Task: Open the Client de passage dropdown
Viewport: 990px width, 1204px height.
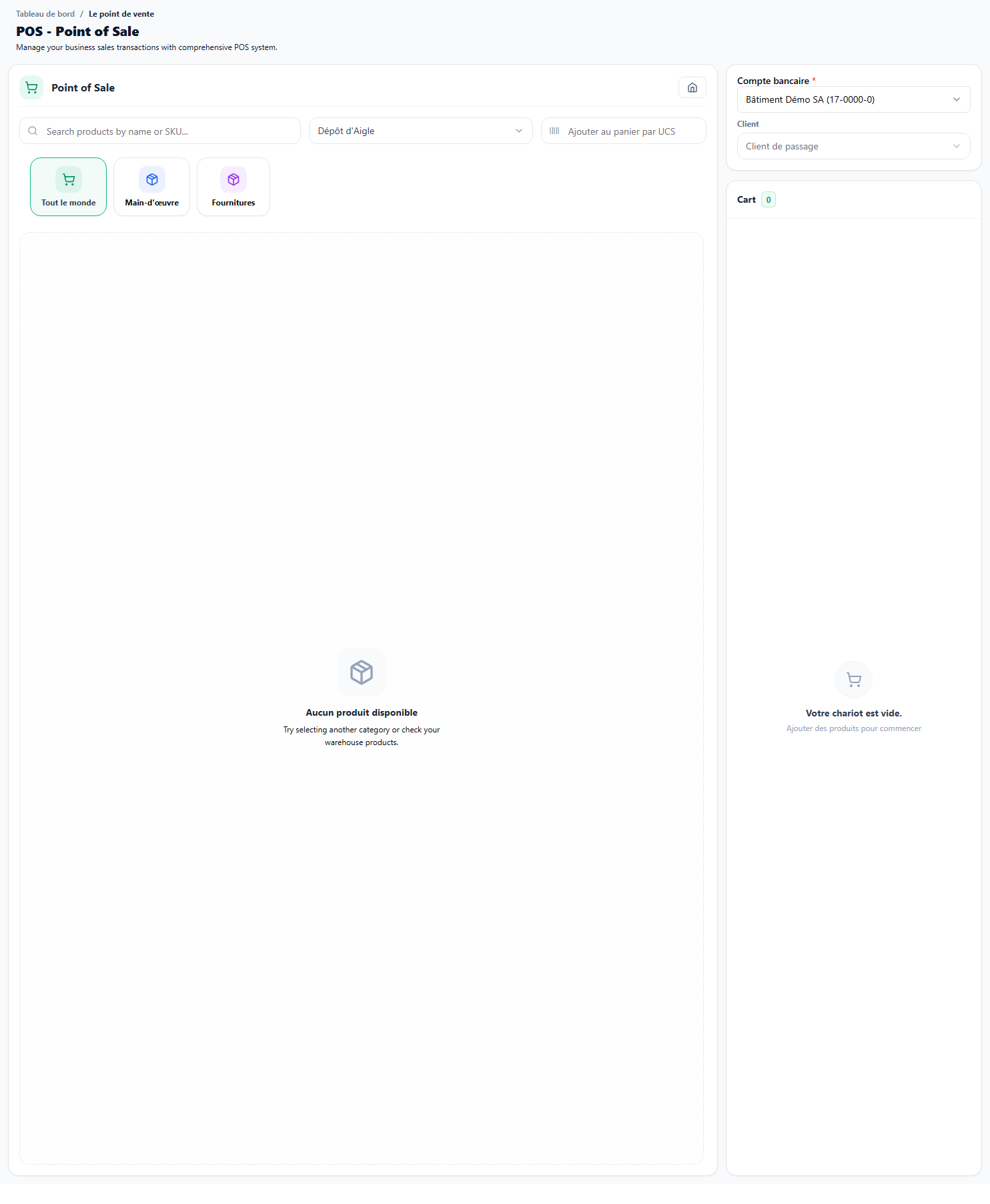Action: 853,146
